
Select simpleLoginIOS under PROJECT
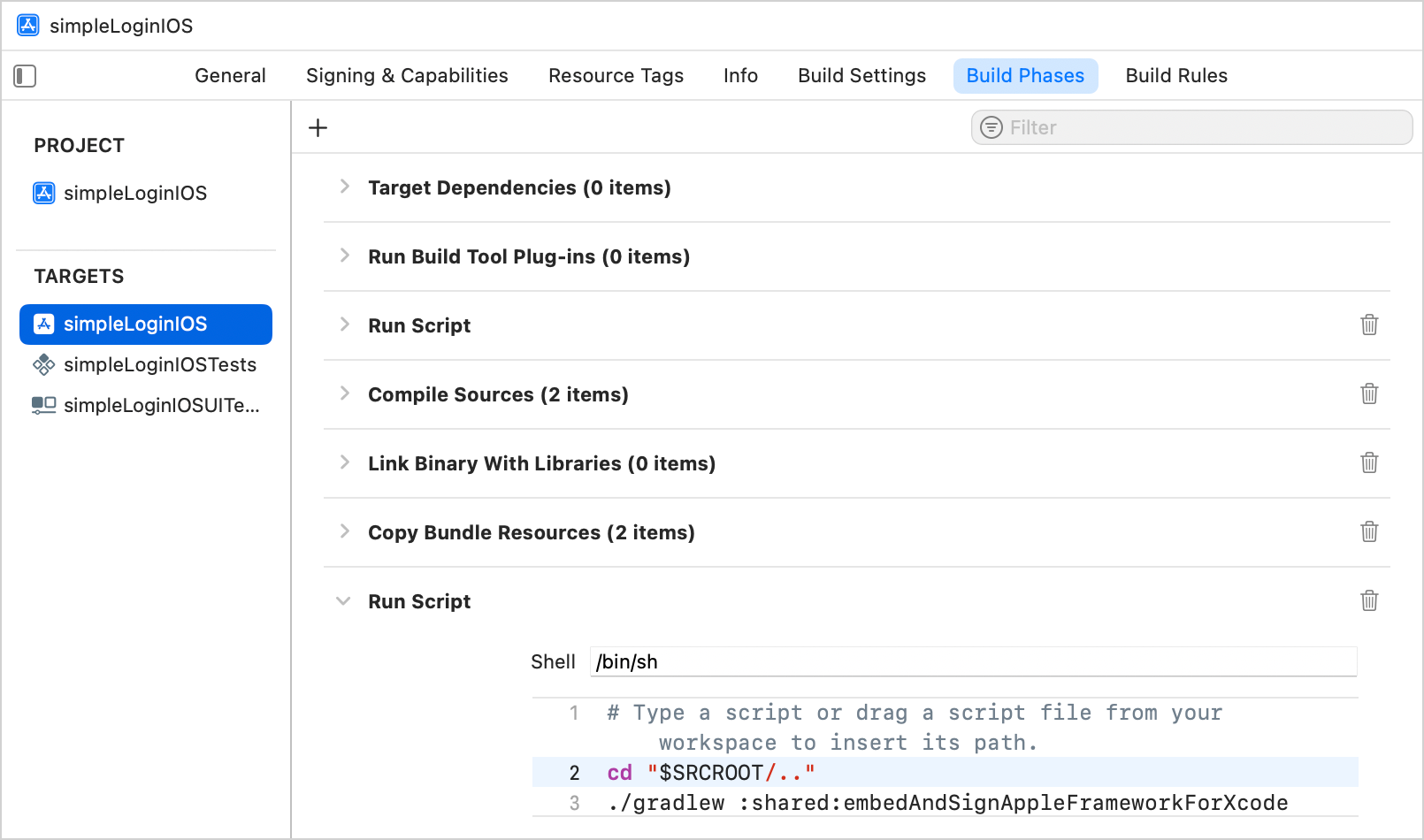(119, 193)
